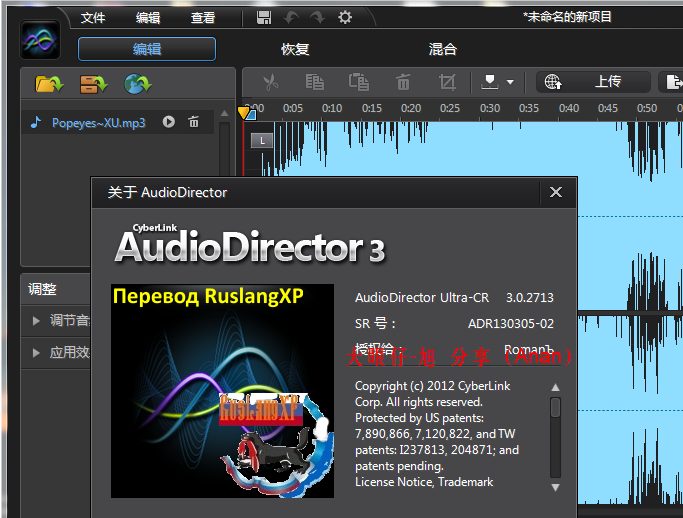Play preview of Popeyes~XU.mp3
The width and height of the screenshot is (683, 518).
(169, 122)
